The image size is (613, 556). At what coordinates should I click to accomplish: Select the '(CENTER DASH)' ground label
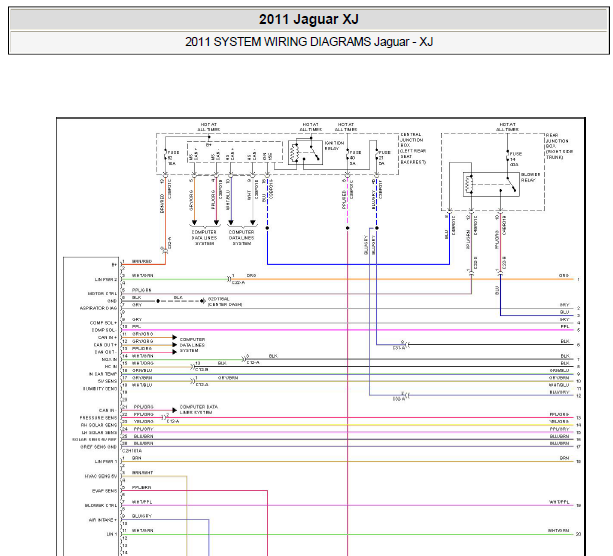pos(225,304)
